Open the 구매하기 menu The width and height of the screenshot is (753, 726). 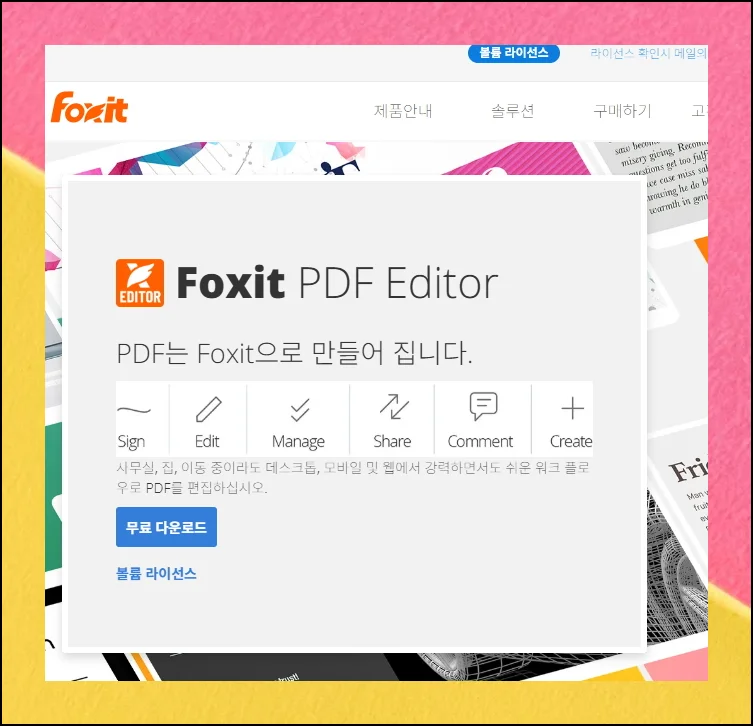tap(622, 111)
